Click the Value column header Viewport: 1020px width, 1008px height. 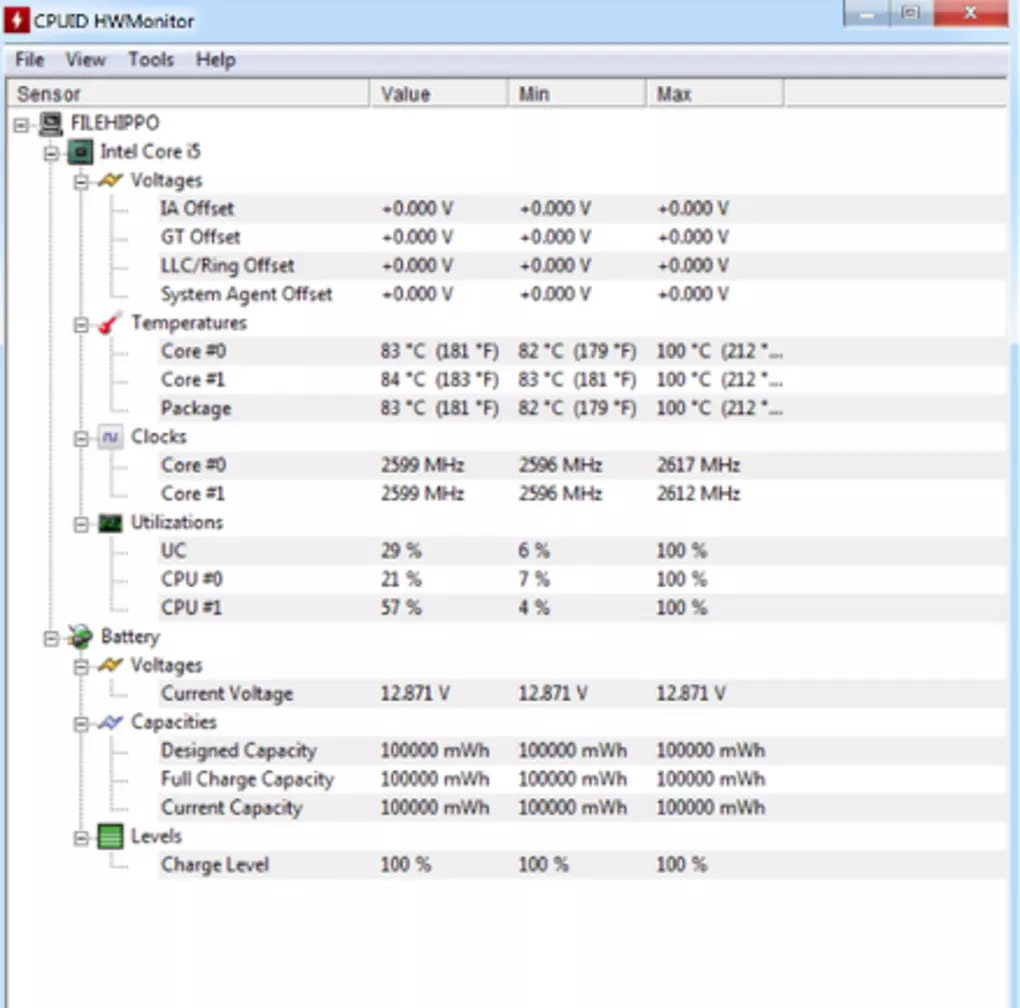(x=438, y=94)
